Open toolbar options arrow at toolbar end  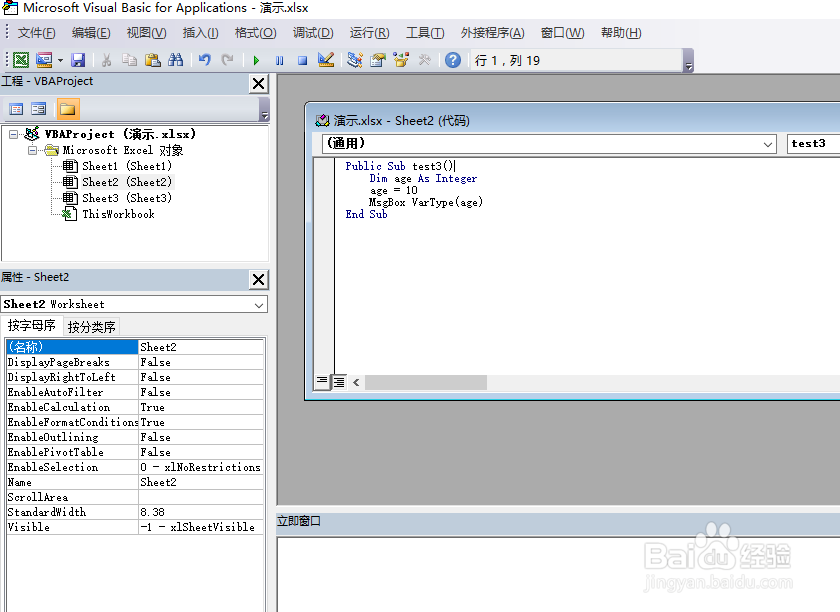point(689,61)
